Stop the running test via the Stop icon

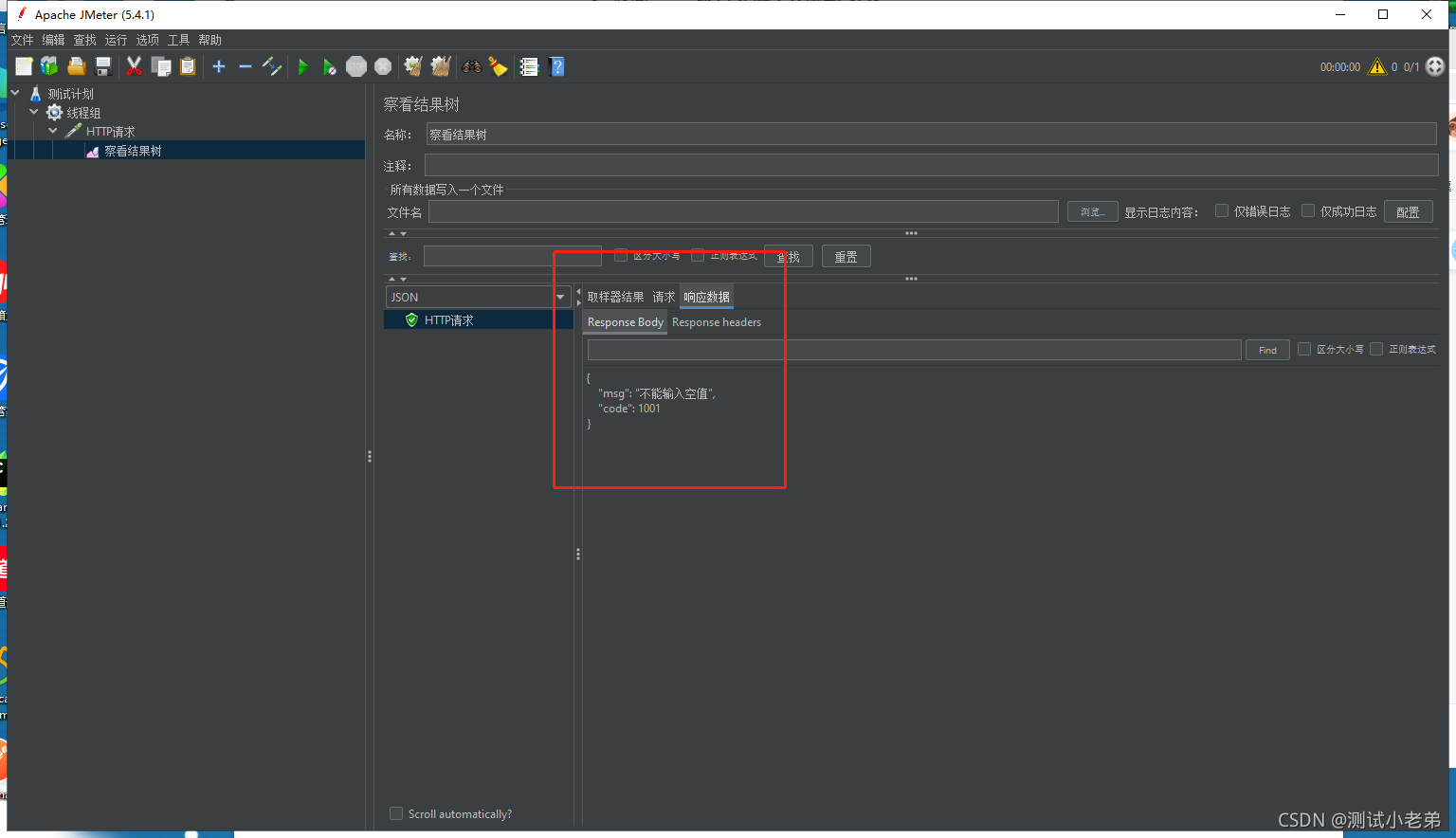point(356,66)
